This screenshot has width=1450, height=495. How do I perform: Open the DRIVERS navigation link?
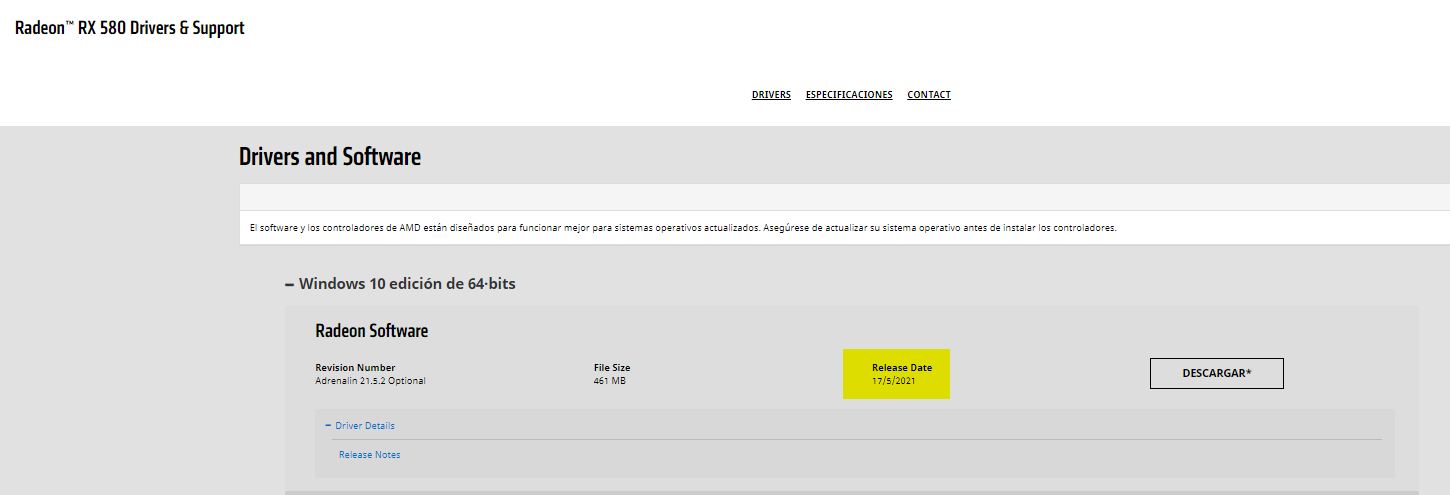[771, 95]
